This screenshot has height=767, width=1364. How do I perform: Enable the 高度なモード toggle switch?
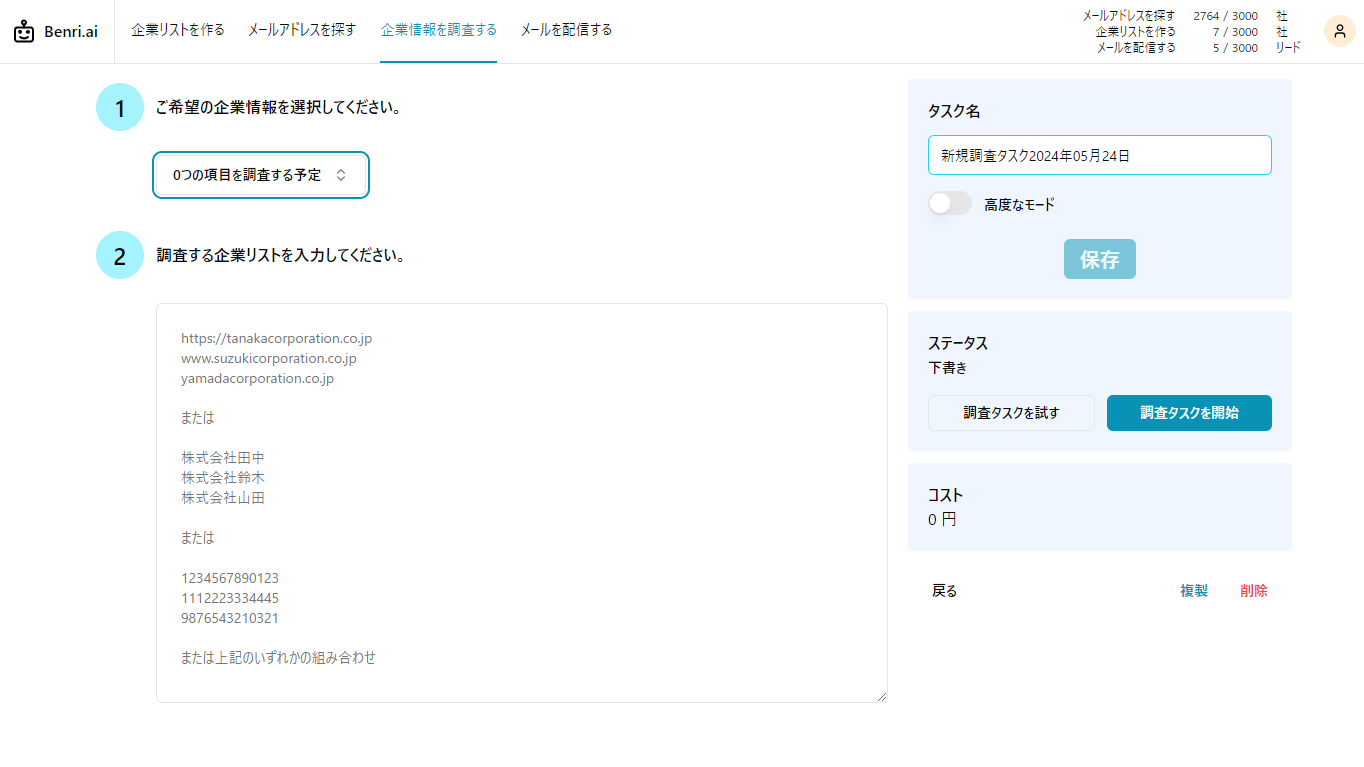[x=950, y=204]
